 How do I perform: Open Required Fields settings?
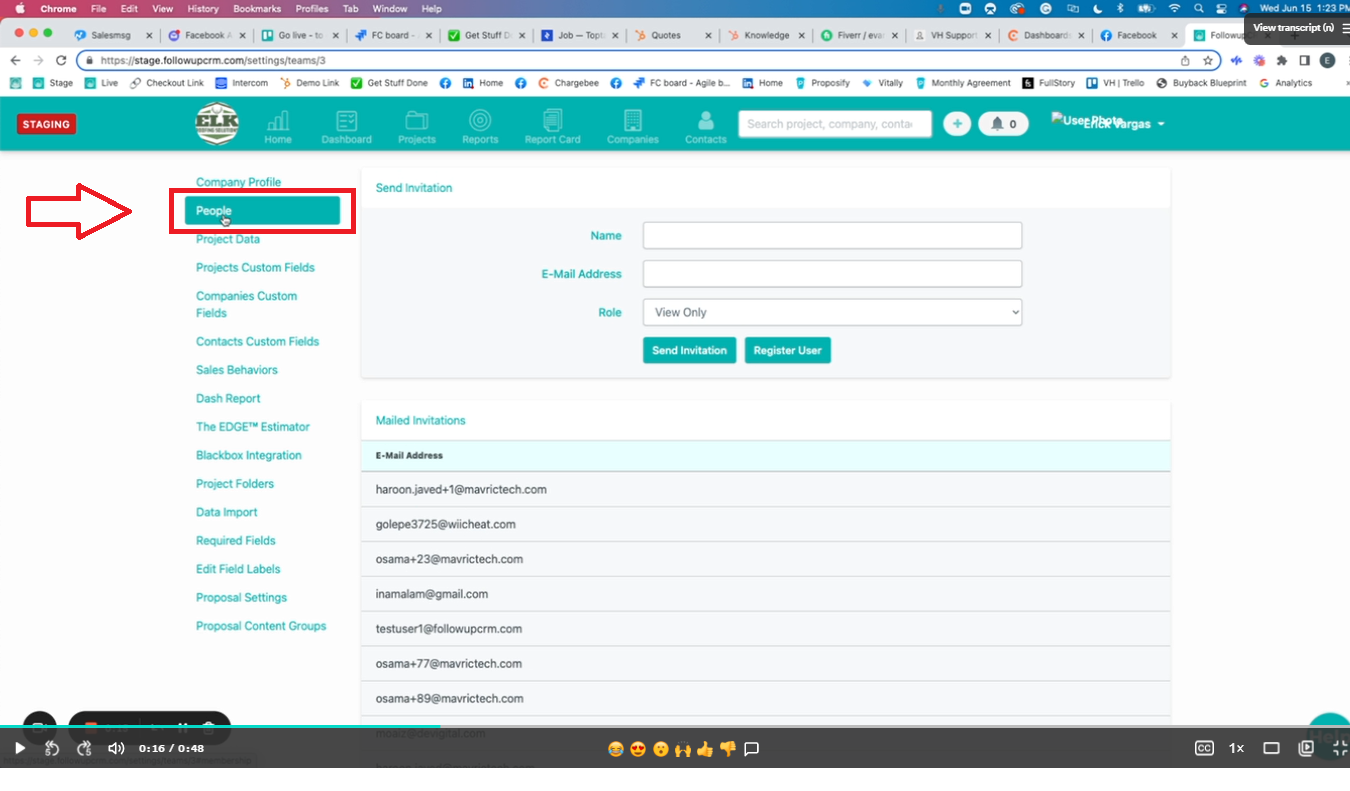[236, 540]
